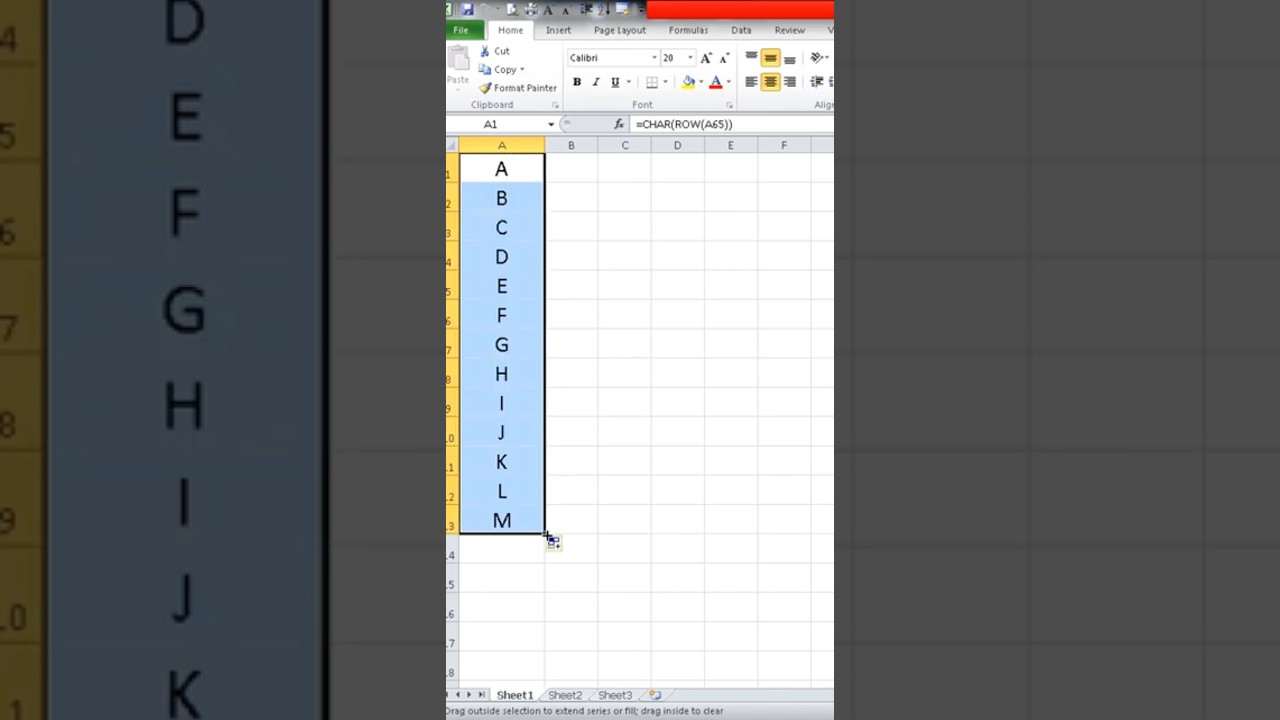Click the Insert Function fx icon
The image size is (1280, 720).
(x=619, y=124)
